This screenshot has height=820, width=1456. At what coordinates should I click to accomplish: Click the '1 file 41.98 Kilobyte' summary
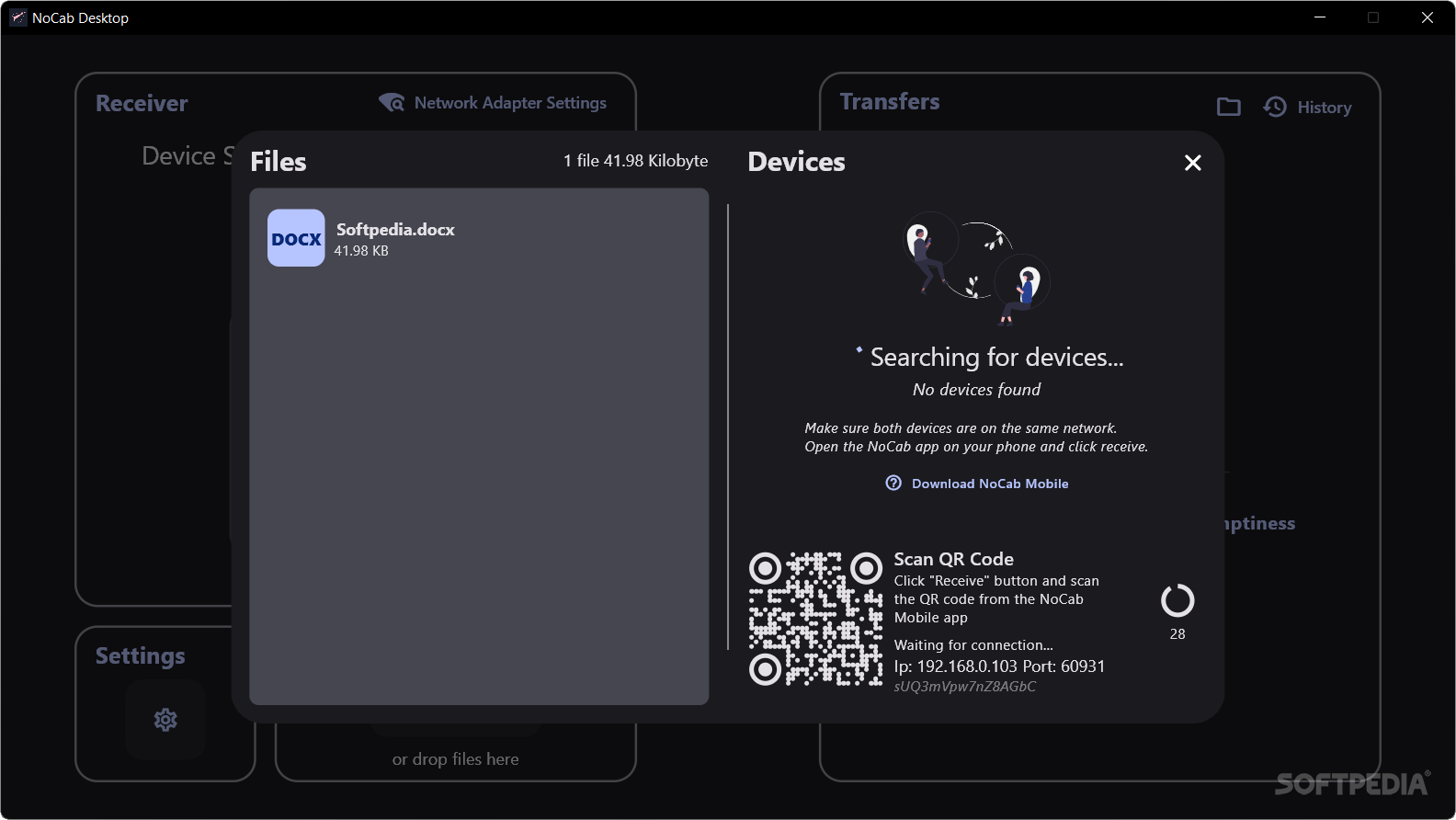tap(636, 161)
